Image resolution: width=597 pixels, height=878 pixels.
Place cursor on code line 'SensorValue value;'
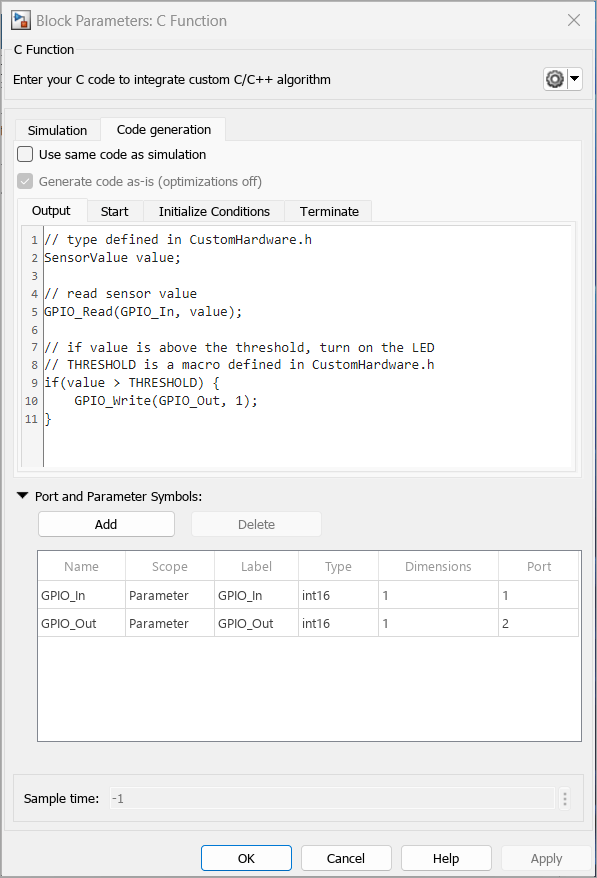tap(113, 258)
